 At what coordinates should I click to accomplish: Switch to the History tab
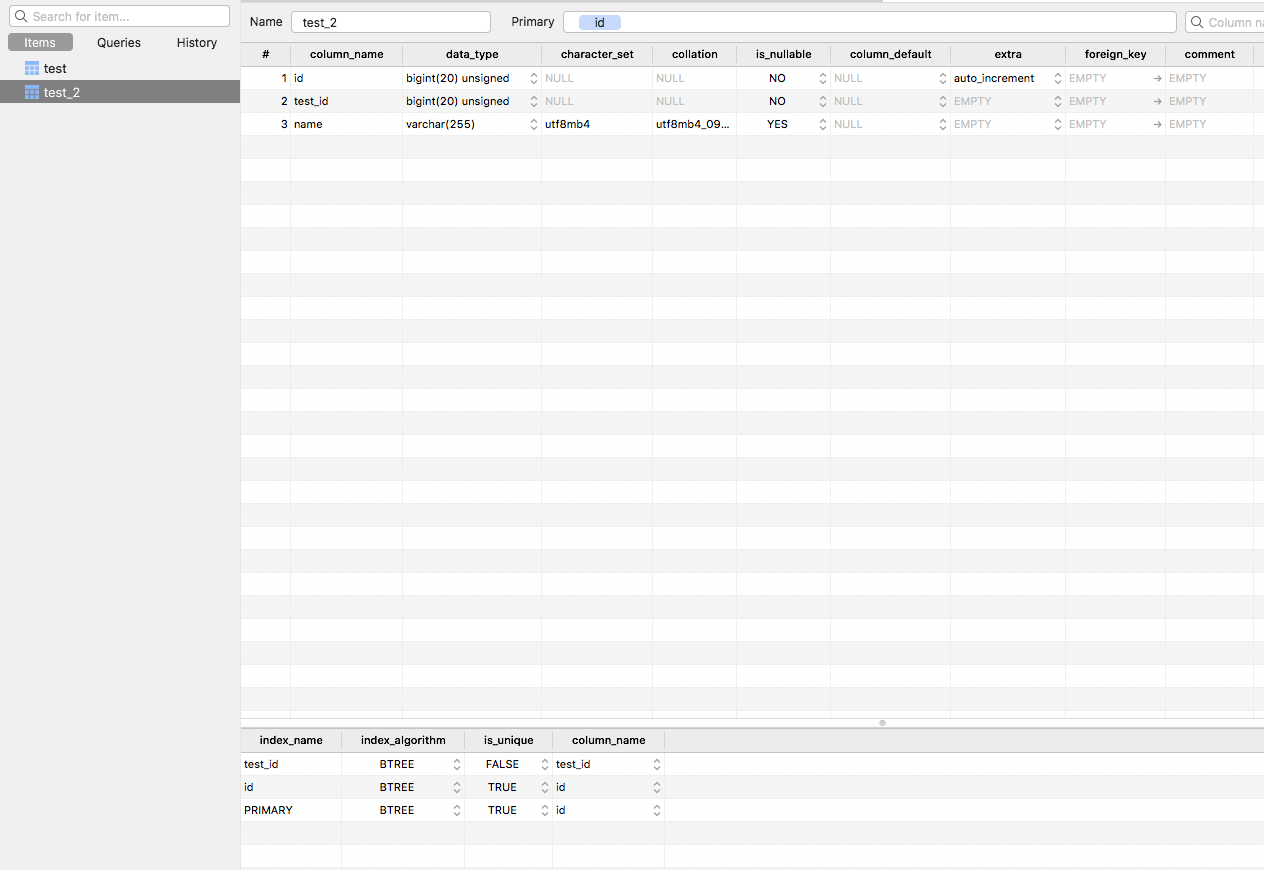[196, 42]
